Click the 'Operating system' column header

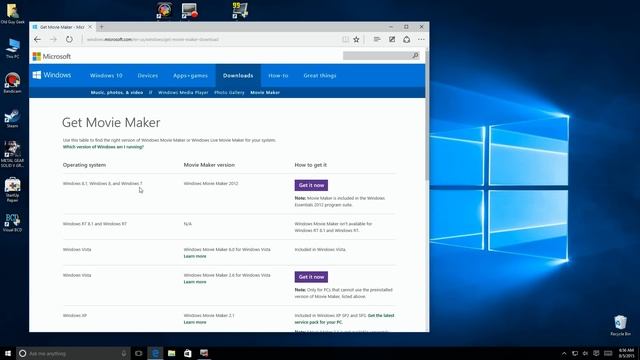pos(84,165)
